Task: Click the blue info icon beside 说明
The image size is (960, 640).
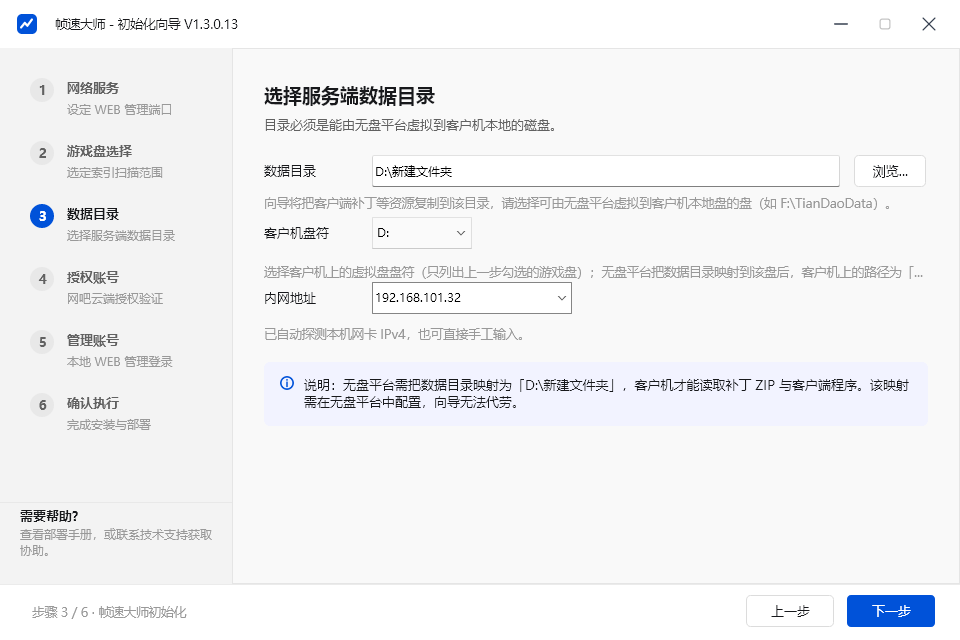Action: click(287, 383)
